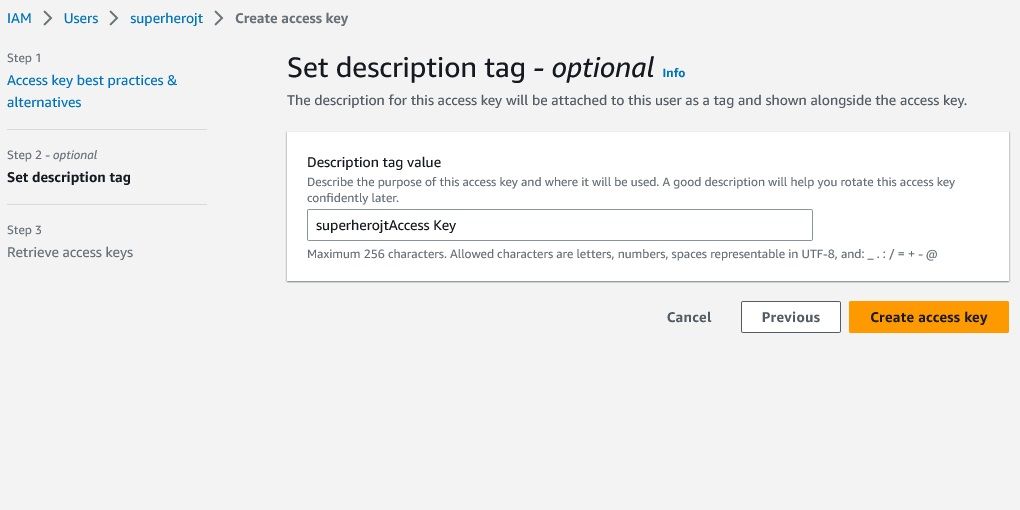Click the orange Create access key button
1020x510 pixels.
click(x=928, y=317)
